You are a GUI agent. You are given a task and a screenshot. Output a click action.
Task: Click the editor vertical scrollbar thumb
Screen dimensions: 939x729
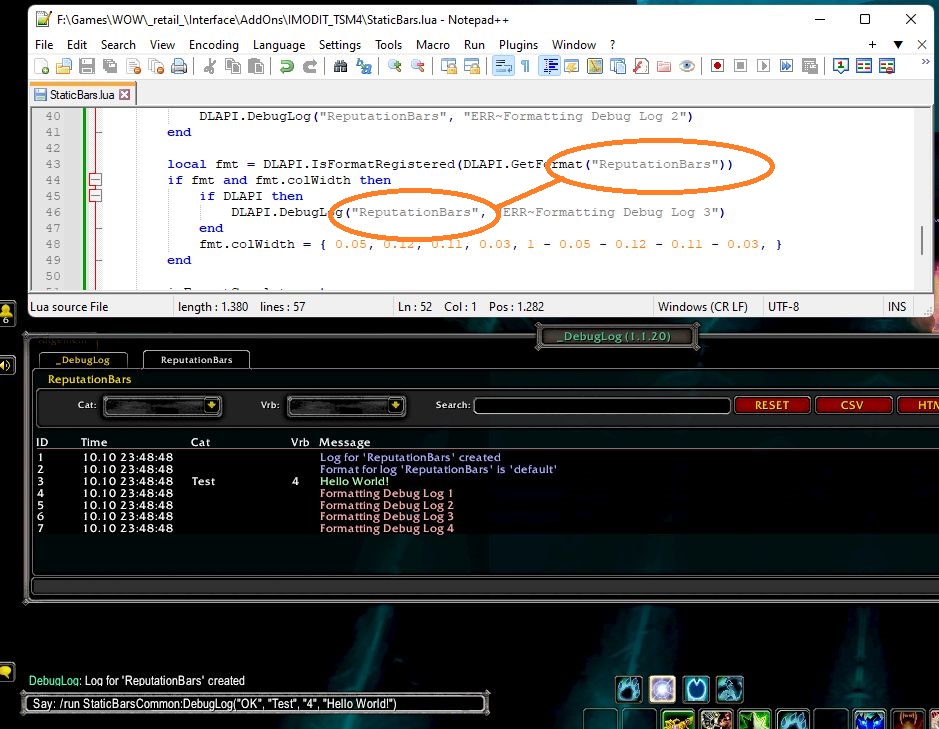pos(922,240)
